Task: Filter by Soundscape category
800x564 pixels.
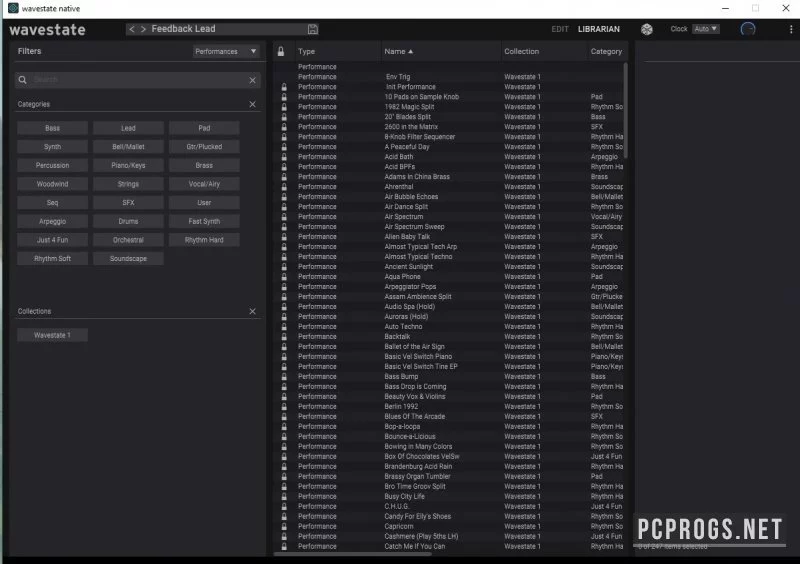Action: pos(128,259)
